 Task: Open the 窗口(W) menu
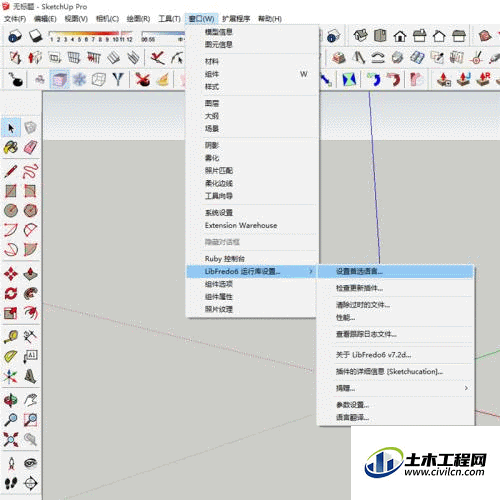click(201, 19)
